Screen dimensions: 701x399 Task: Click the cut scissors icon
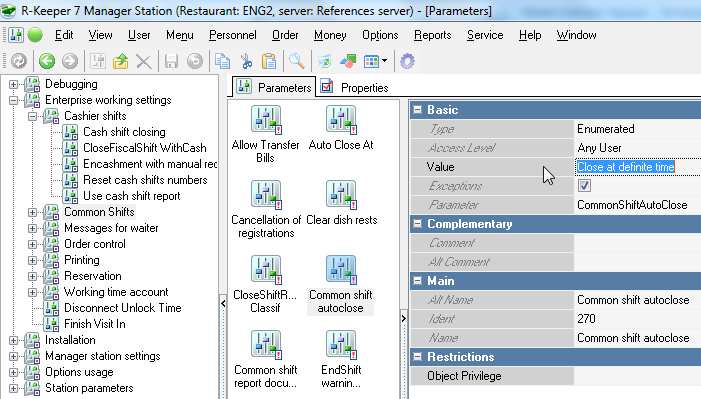[x=246, y=61]
